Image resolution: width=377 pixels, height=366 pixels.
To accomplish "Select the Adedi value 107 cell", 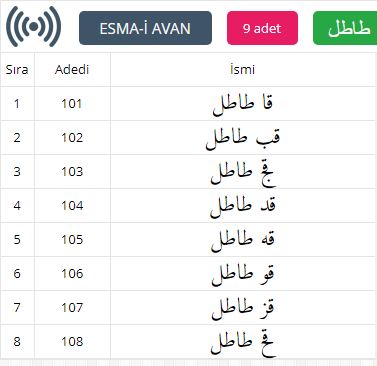I will click(x=72, y=307).
